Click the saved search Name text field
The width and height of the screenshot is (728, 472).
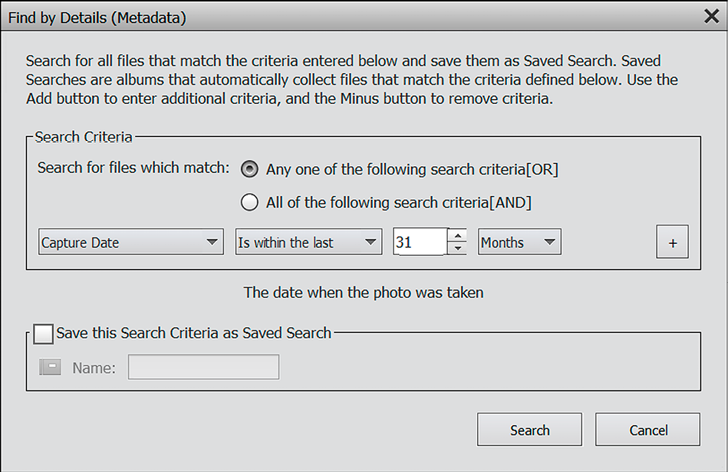(203, 367)
